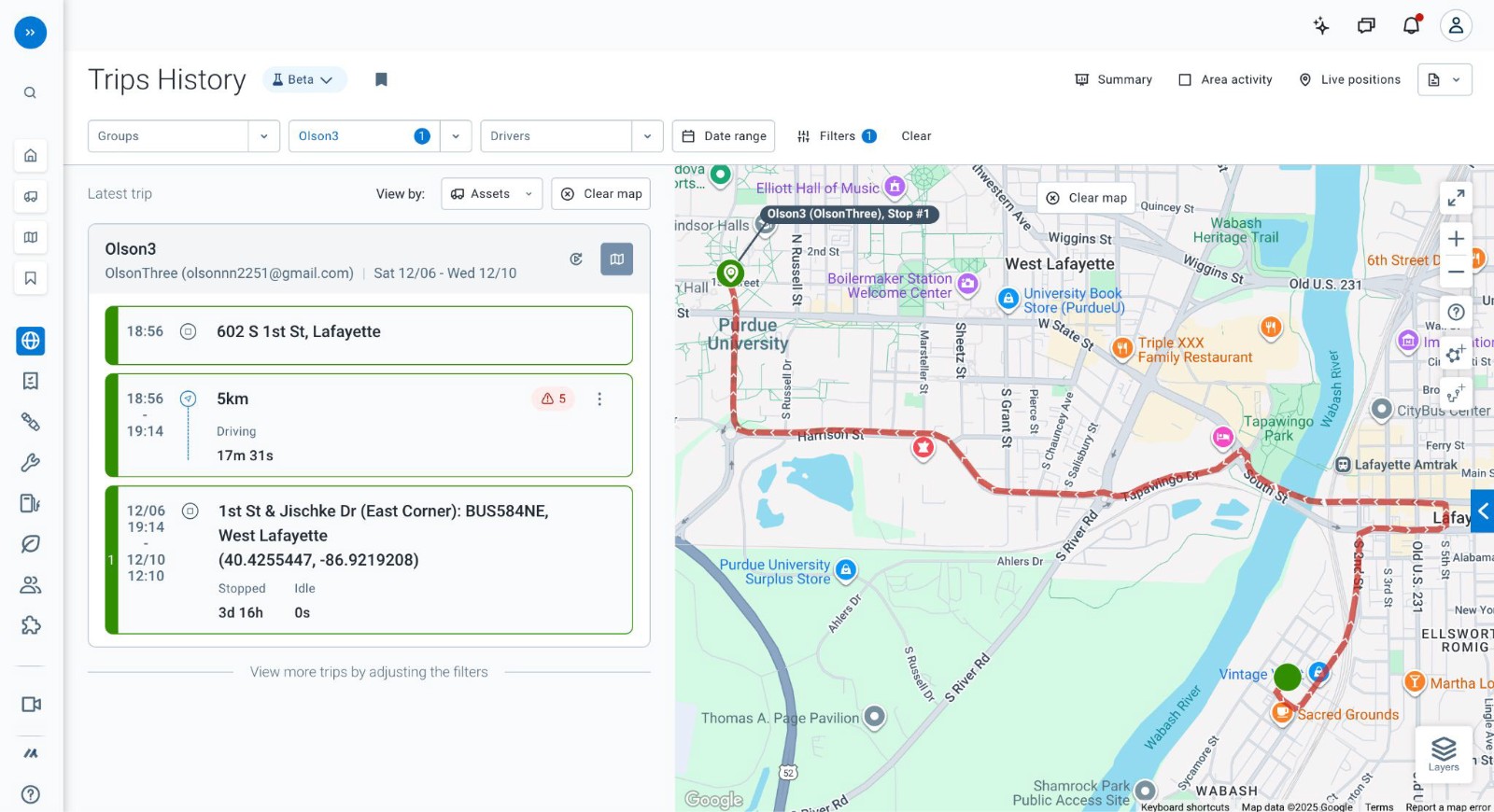Click the refresh icon on the Olson3 card
1494x812 pixels.
576,259
